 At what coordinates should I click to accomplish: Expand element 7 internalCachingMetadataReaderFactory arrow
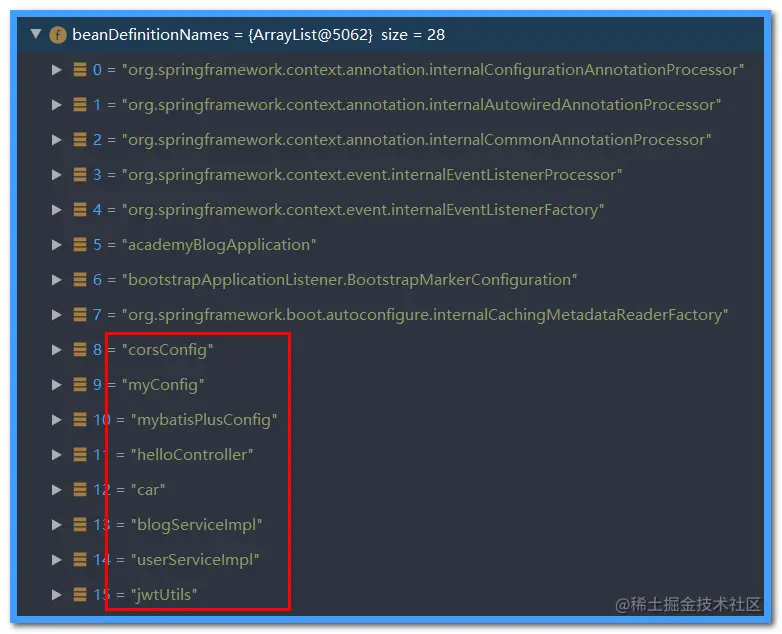[57, 315]
